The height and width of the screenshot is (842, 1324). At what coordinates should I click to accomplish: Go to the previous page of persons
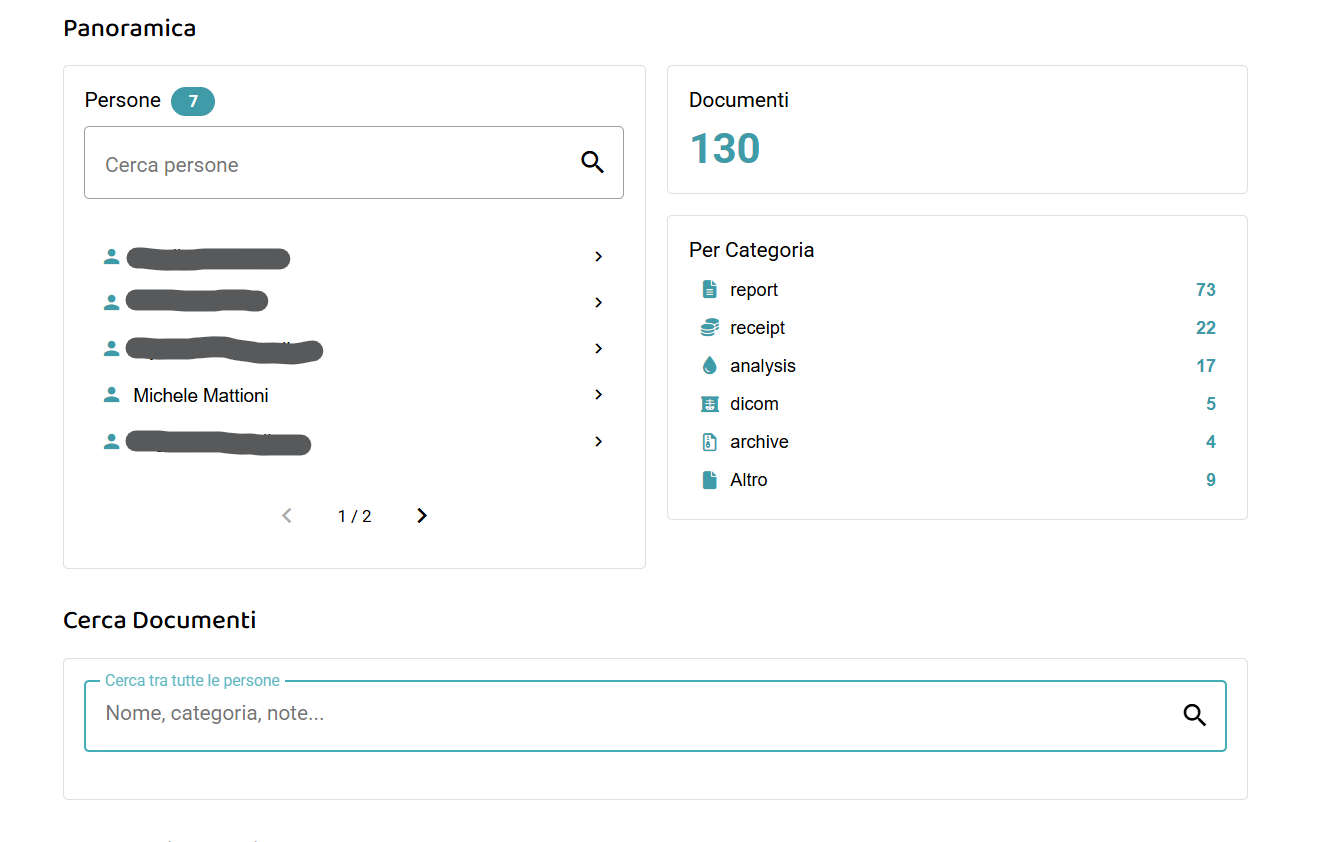[287, 516]
